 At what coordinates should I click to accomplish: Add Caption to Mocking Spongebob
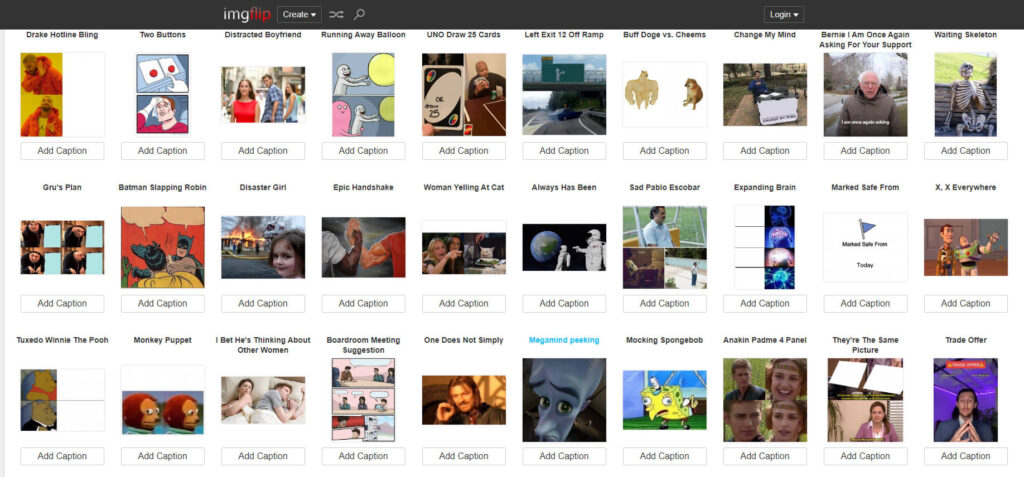point(665,456)
